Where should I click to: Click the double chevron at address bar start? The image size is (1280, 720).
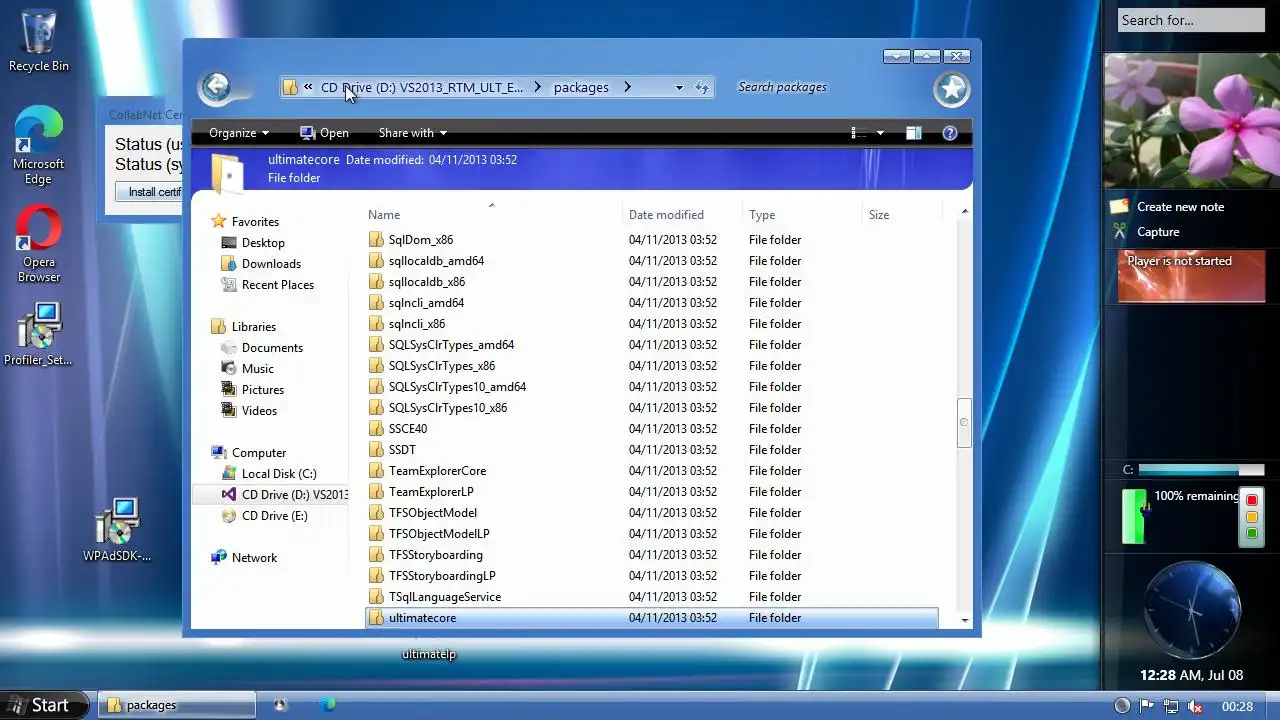309,87
